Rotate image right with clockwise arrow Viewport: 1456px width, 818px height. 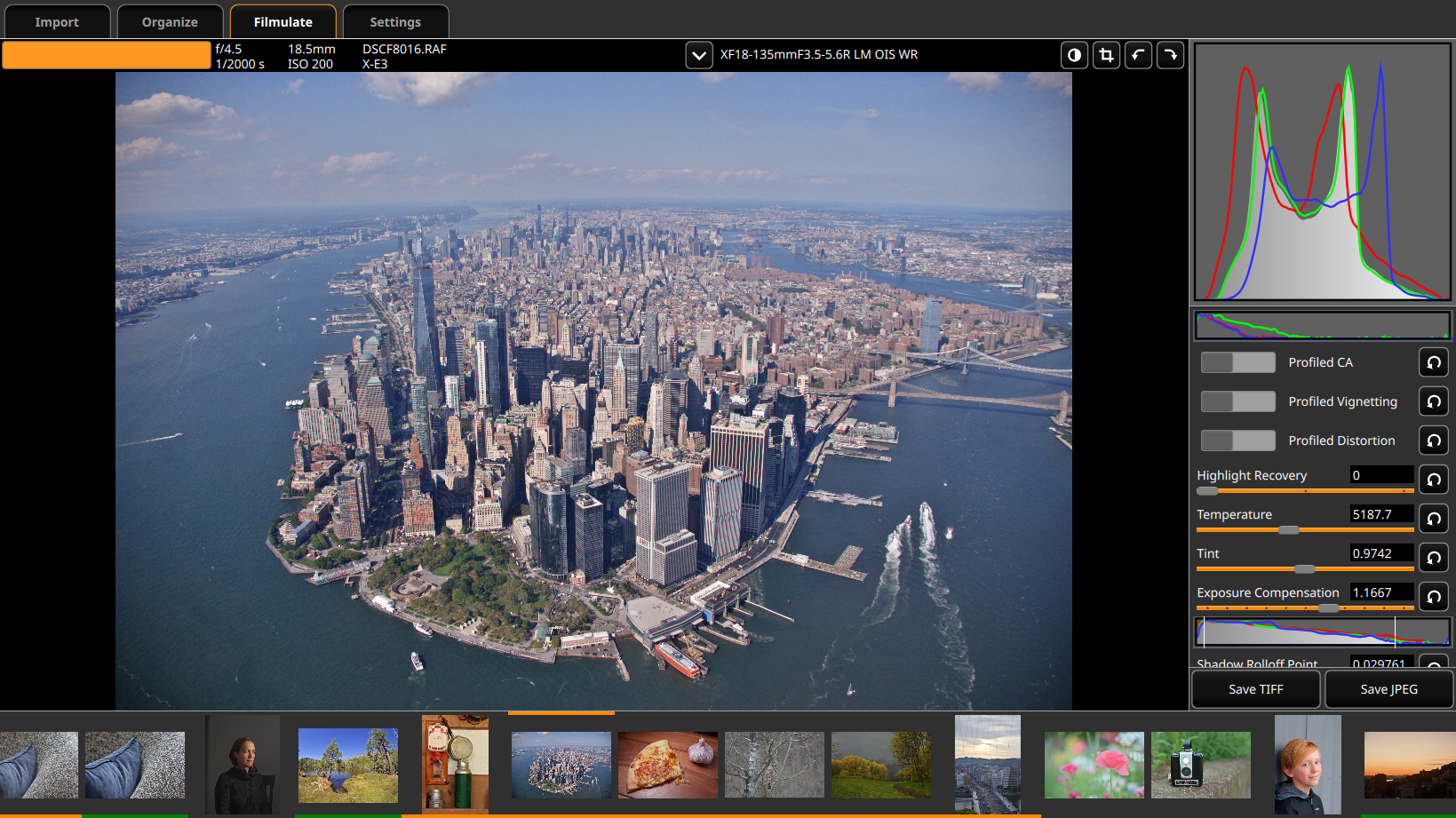point(1170,55)
